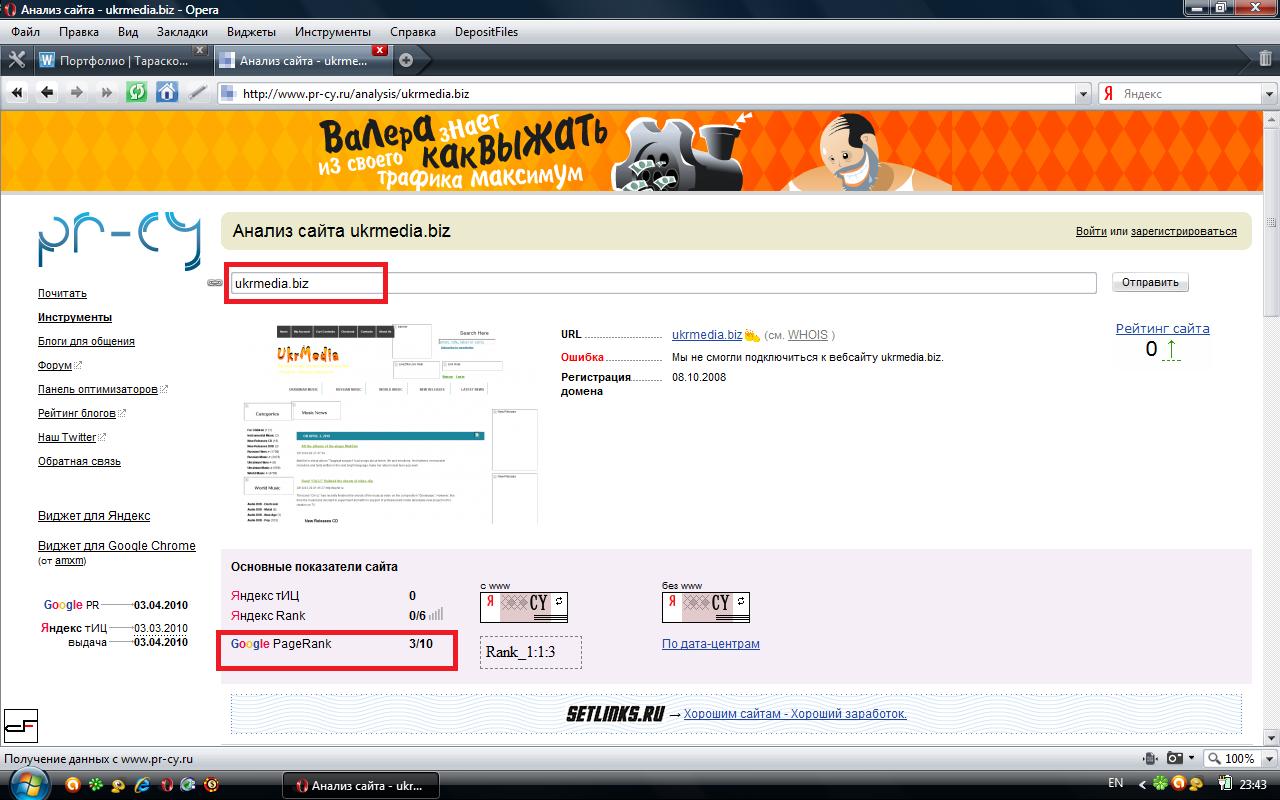Open Блоги для общения sidebar link
Screen dimensions: 1280x800
[86, 341]
